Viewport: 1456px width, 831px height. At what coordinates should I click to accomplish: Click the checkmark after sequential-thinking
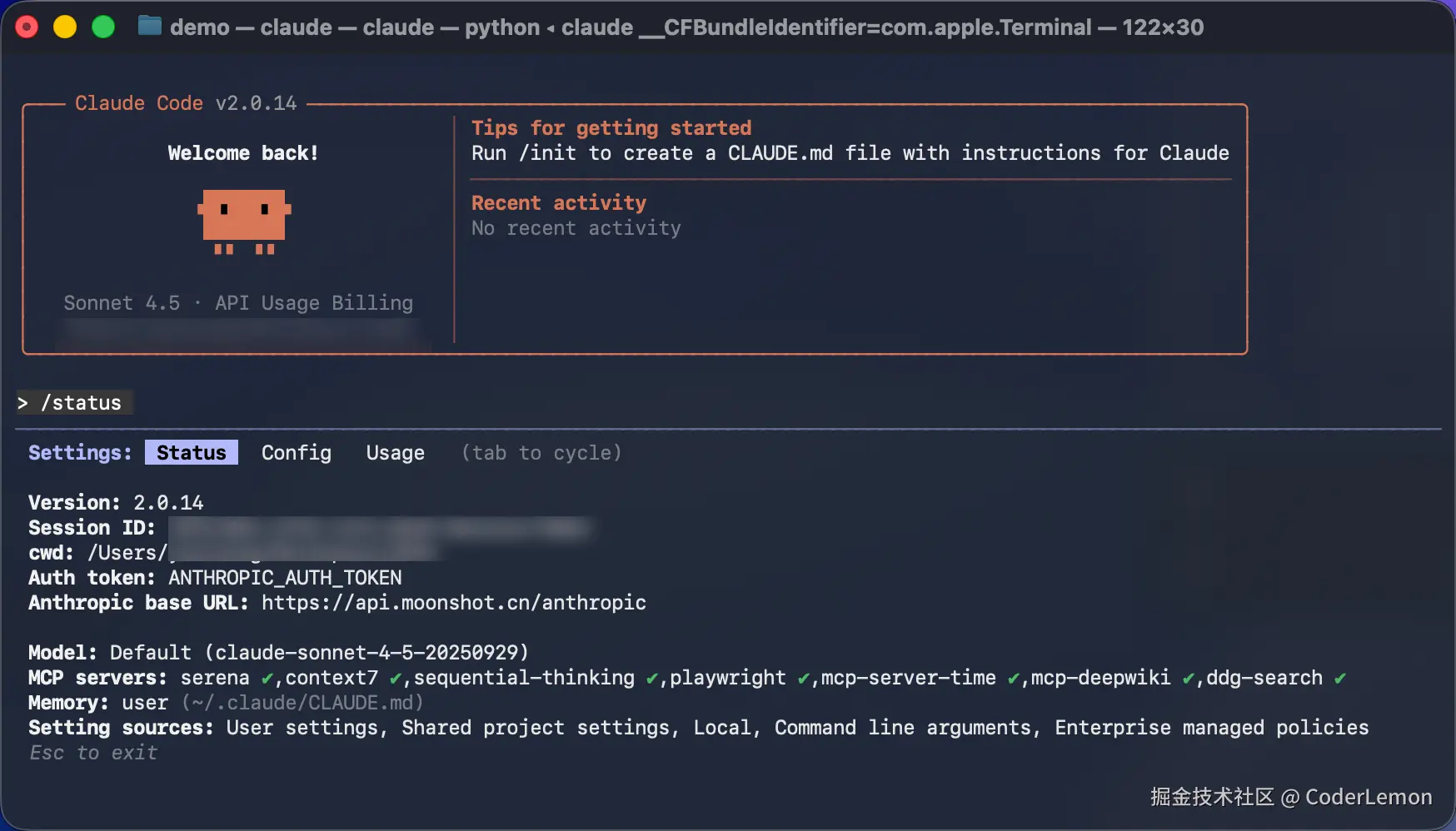coord(652,679)
